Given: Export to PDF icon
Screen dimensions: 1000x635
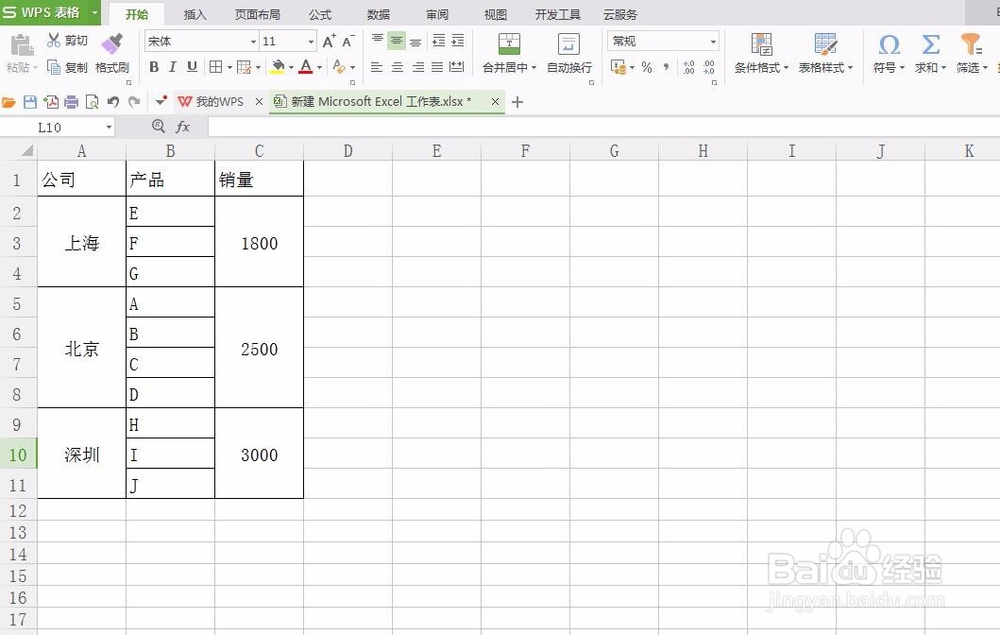Looking at the screenshot, I should tap(51, 102).
